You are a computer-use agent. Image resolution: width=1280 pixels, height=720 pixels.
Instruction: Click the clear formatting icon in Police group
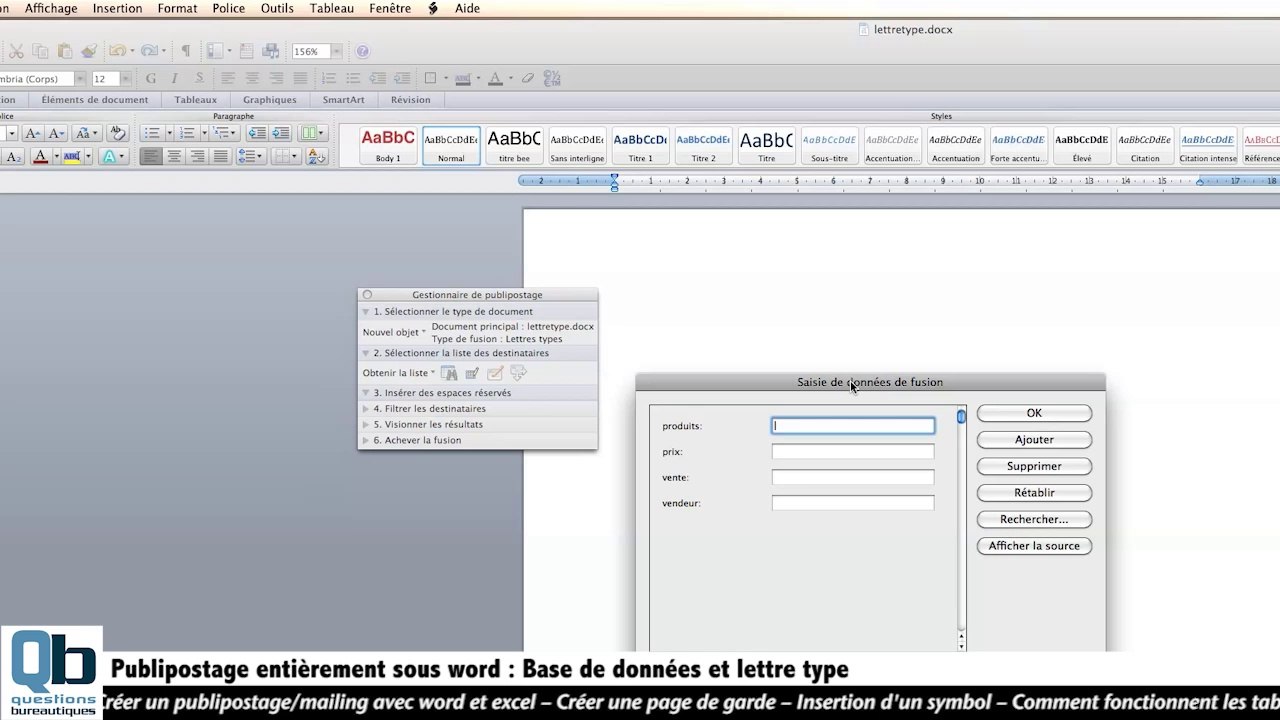pos(117,133)
